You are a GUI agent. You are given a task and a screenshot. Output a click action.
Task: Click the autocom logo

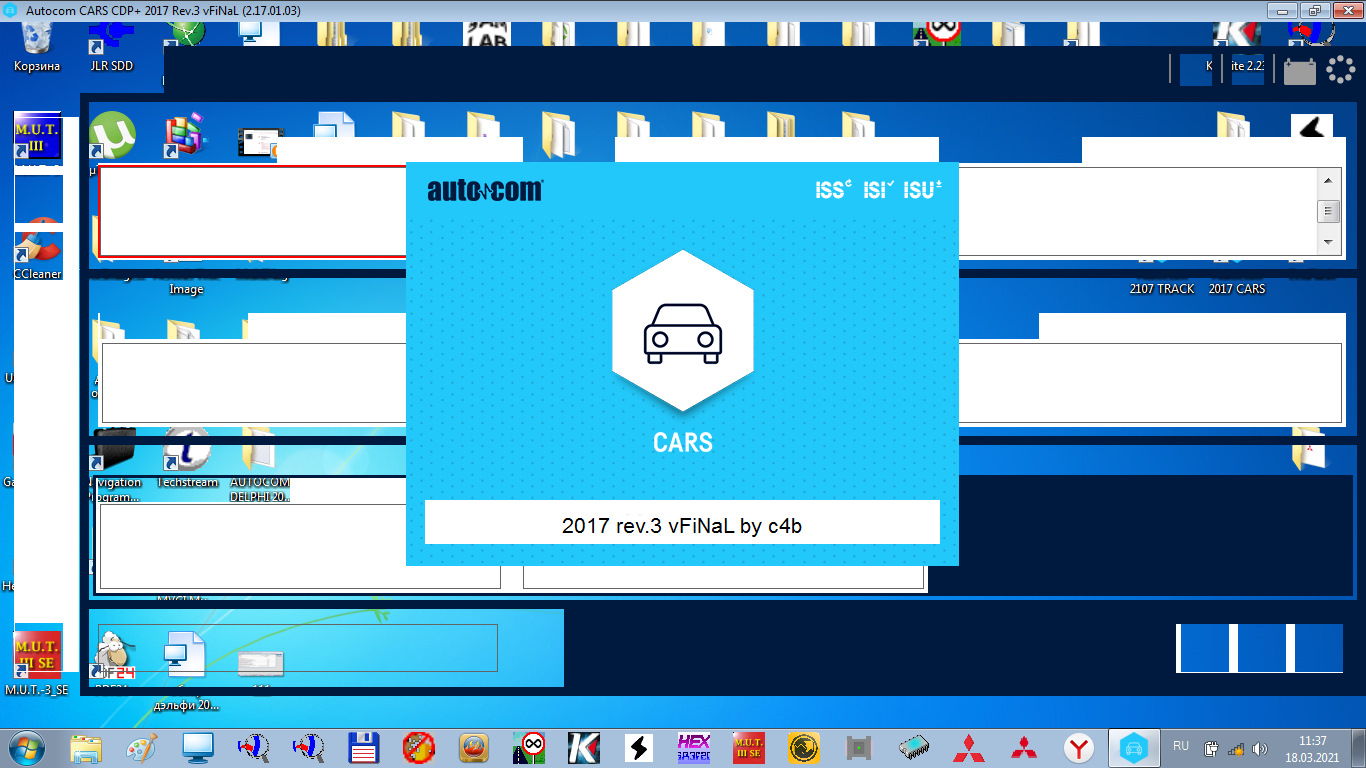pos(485,190)
